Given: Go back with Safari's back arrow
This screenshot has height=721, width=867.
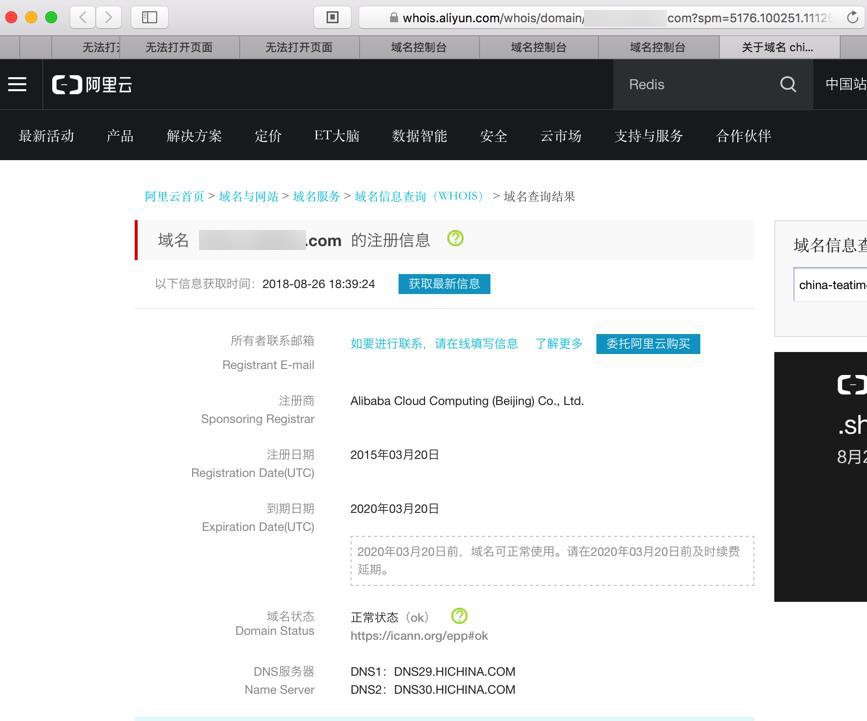Looking at the screenshot, I should pyautogui.click(x=83, y=17).
